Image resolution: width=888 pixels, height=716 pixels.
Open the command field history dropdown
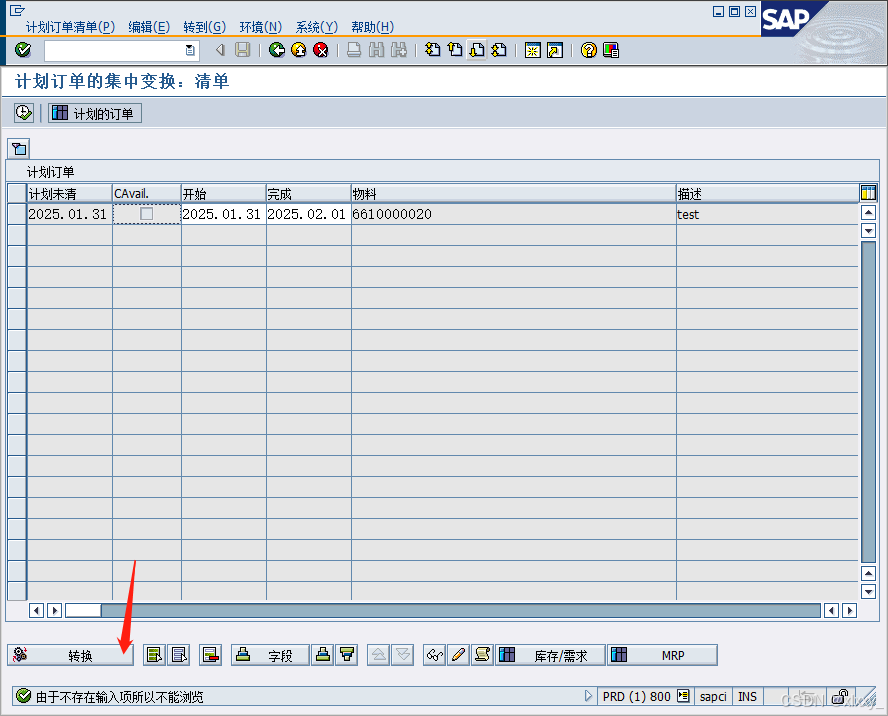pyautogui.click(x=190, y=50)
